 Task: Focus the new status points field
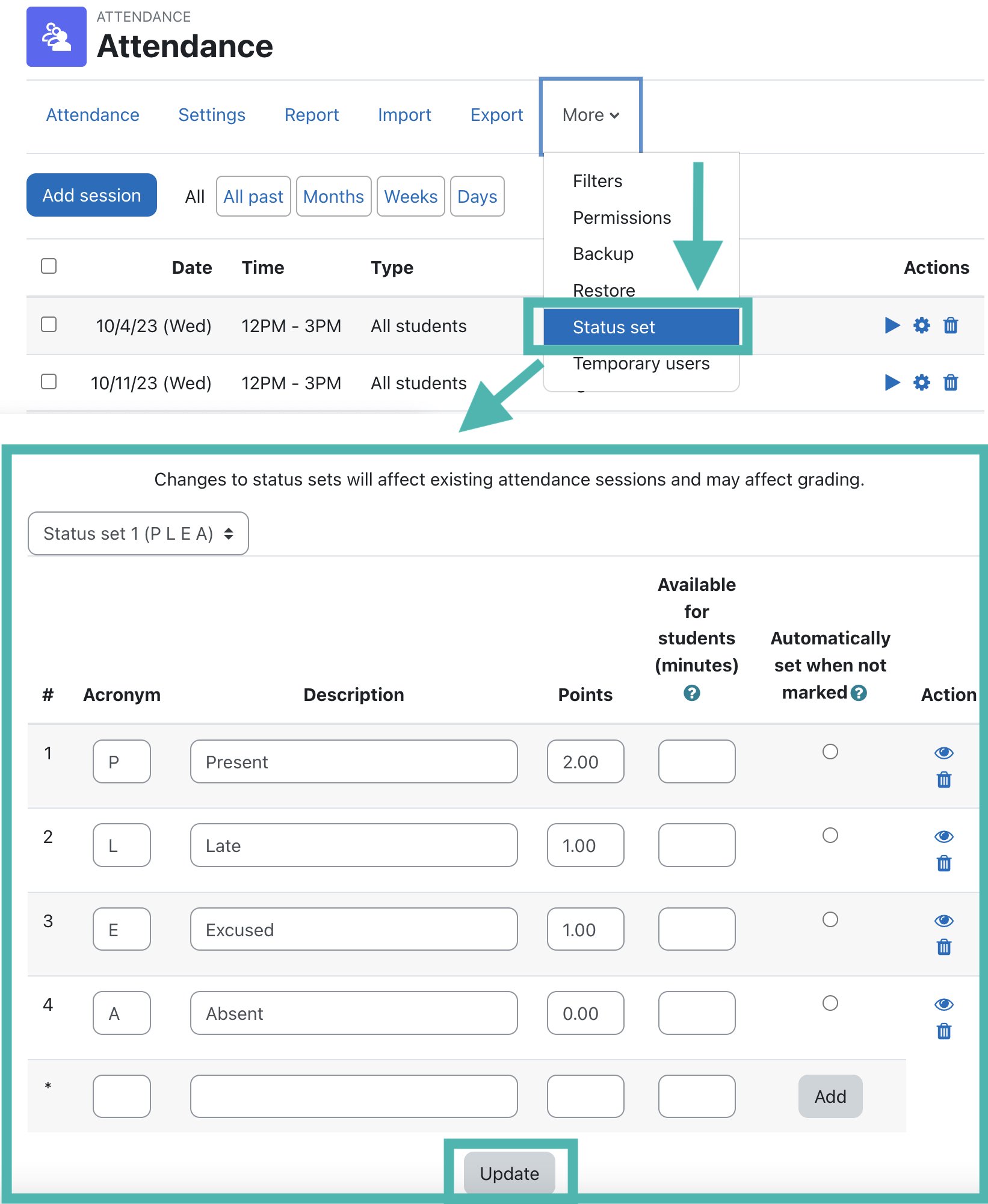click(585, 1096)
